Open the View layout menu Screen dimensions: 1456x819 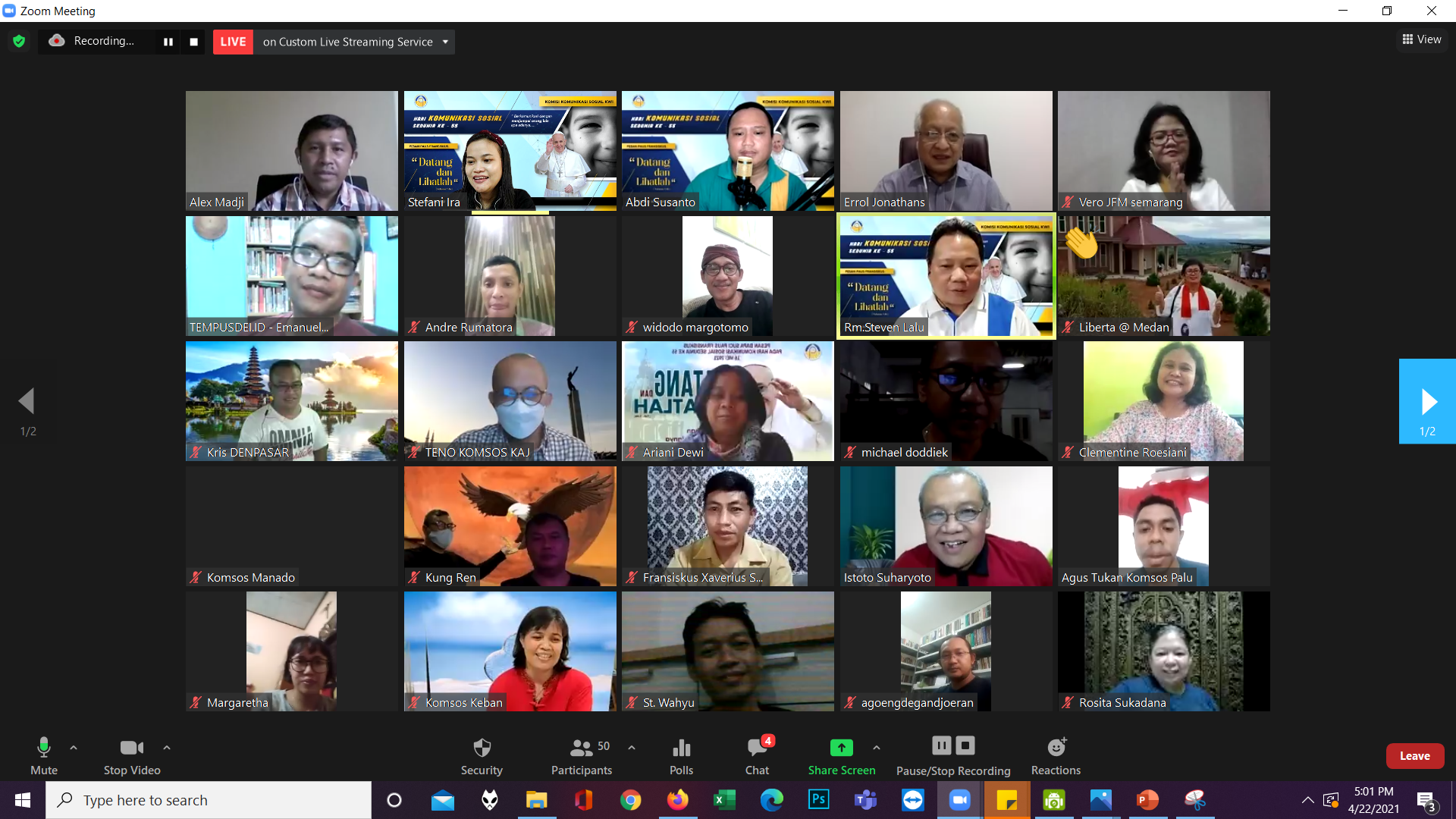[x=1421, y=39]
